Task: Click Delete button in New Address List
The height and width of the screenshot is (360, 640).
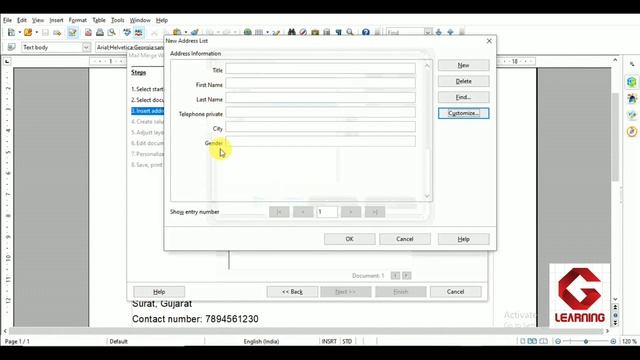Action: point(463,81)
